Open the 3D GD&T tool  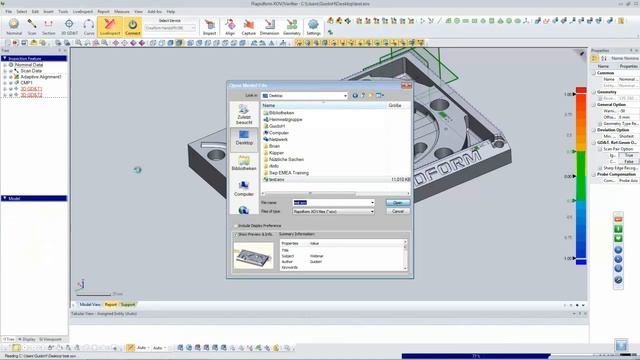(69, 27)
